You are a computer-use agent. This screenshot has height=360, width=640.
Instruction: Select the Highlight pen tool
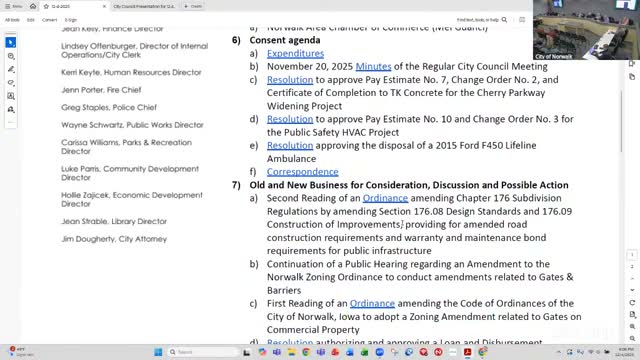11,69
